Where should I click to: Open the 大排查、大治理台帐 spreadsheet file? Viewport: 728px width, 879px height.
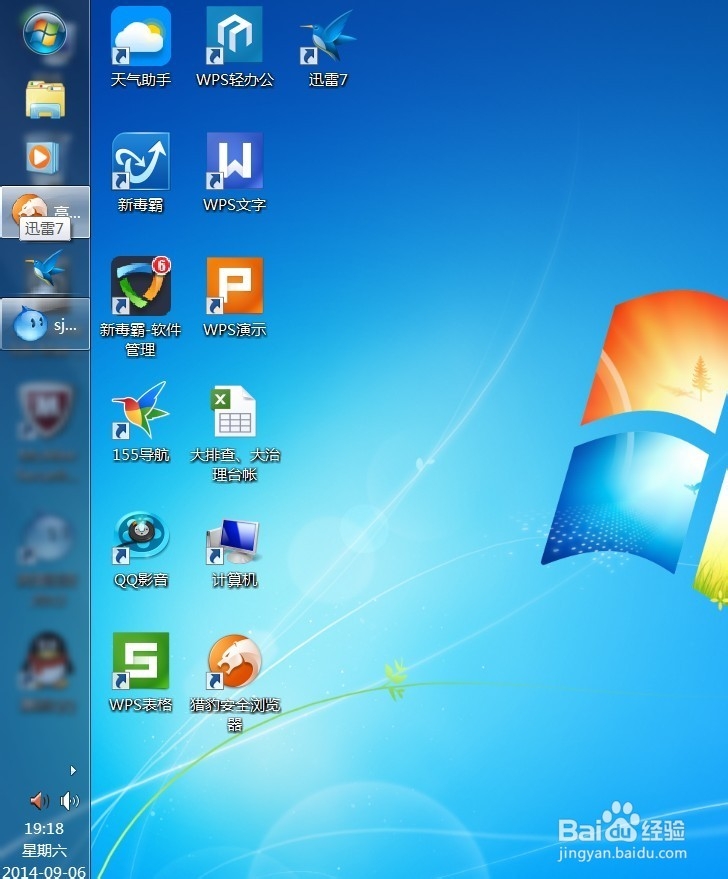235,433
